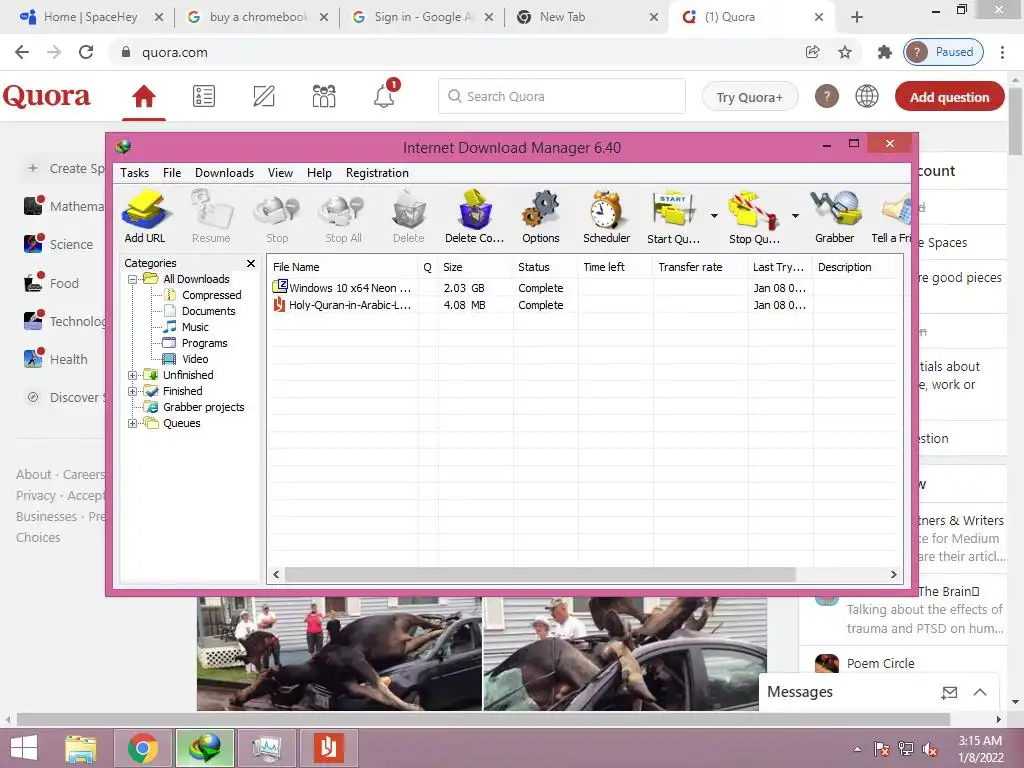
Task: Expand the Unfinished category node
Action: click(133, 376)
